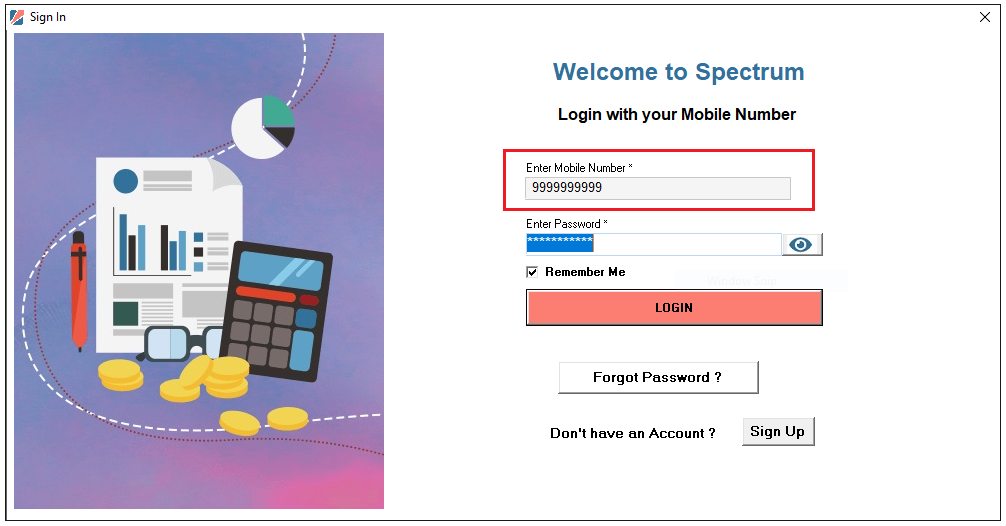The height and width of the screenshot is (526, 1006).
Task: Click the LOGIN button
Action: point(674,307)
